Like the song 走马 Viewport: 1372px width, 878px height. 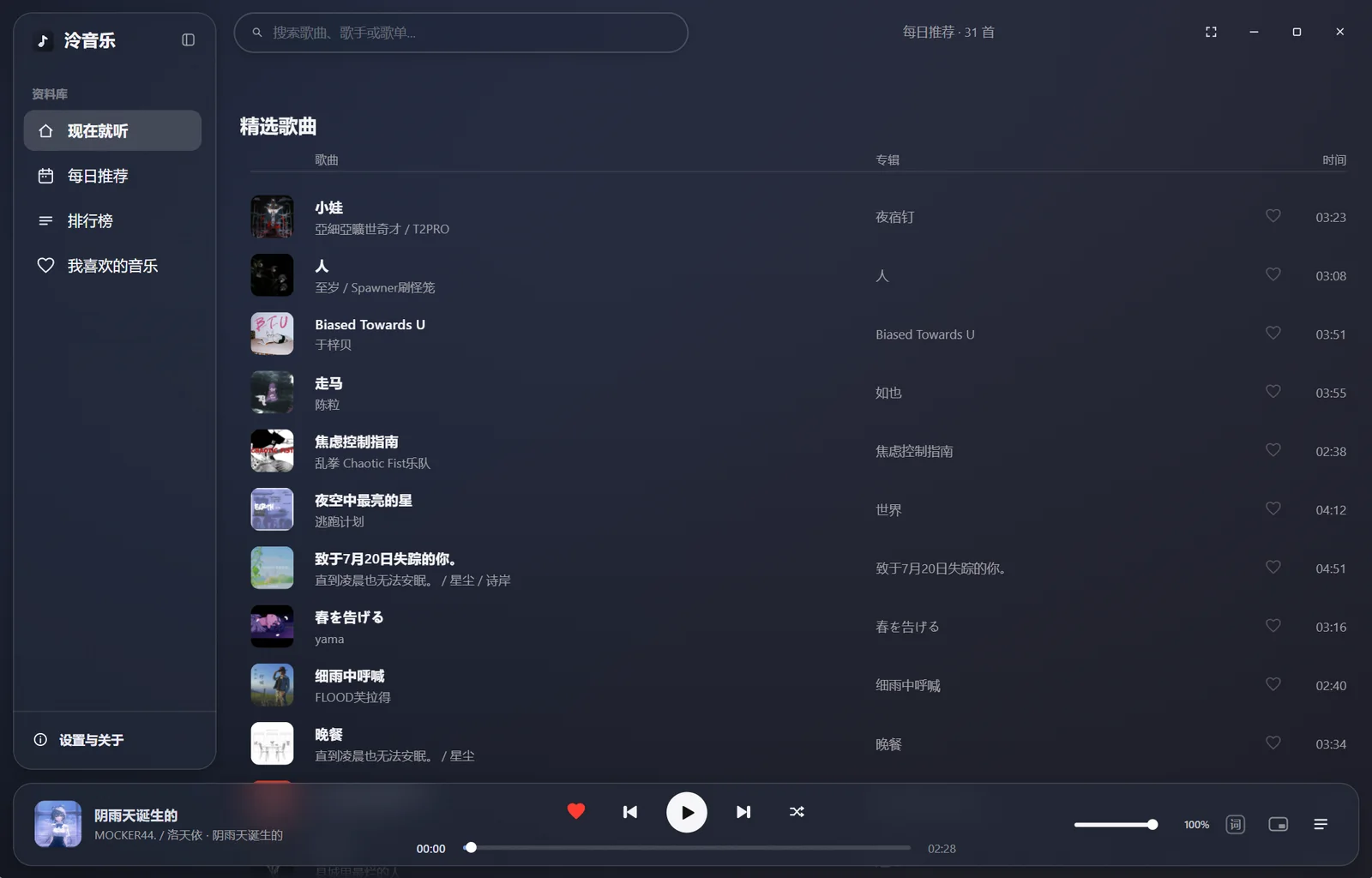coord(1273,392)
